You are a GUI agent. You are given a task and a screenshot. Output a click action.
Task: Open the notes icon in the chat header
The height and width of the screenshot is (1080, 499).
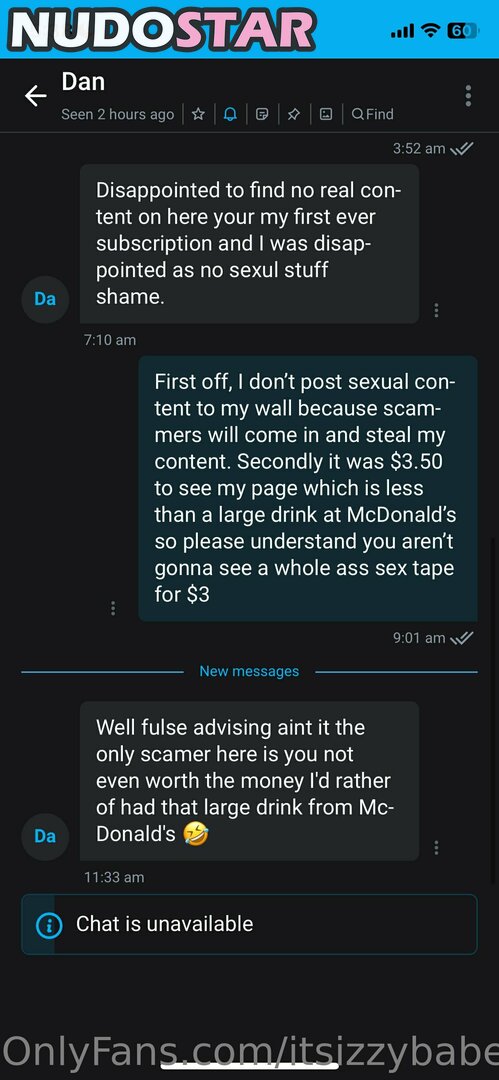[x=262, y=114]
